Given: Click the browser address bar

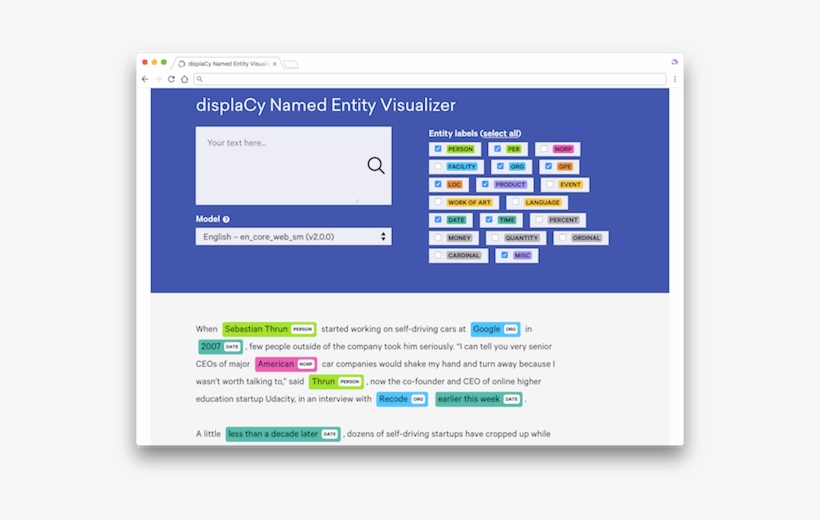Looking at the screenshot, I should (430, 79).
